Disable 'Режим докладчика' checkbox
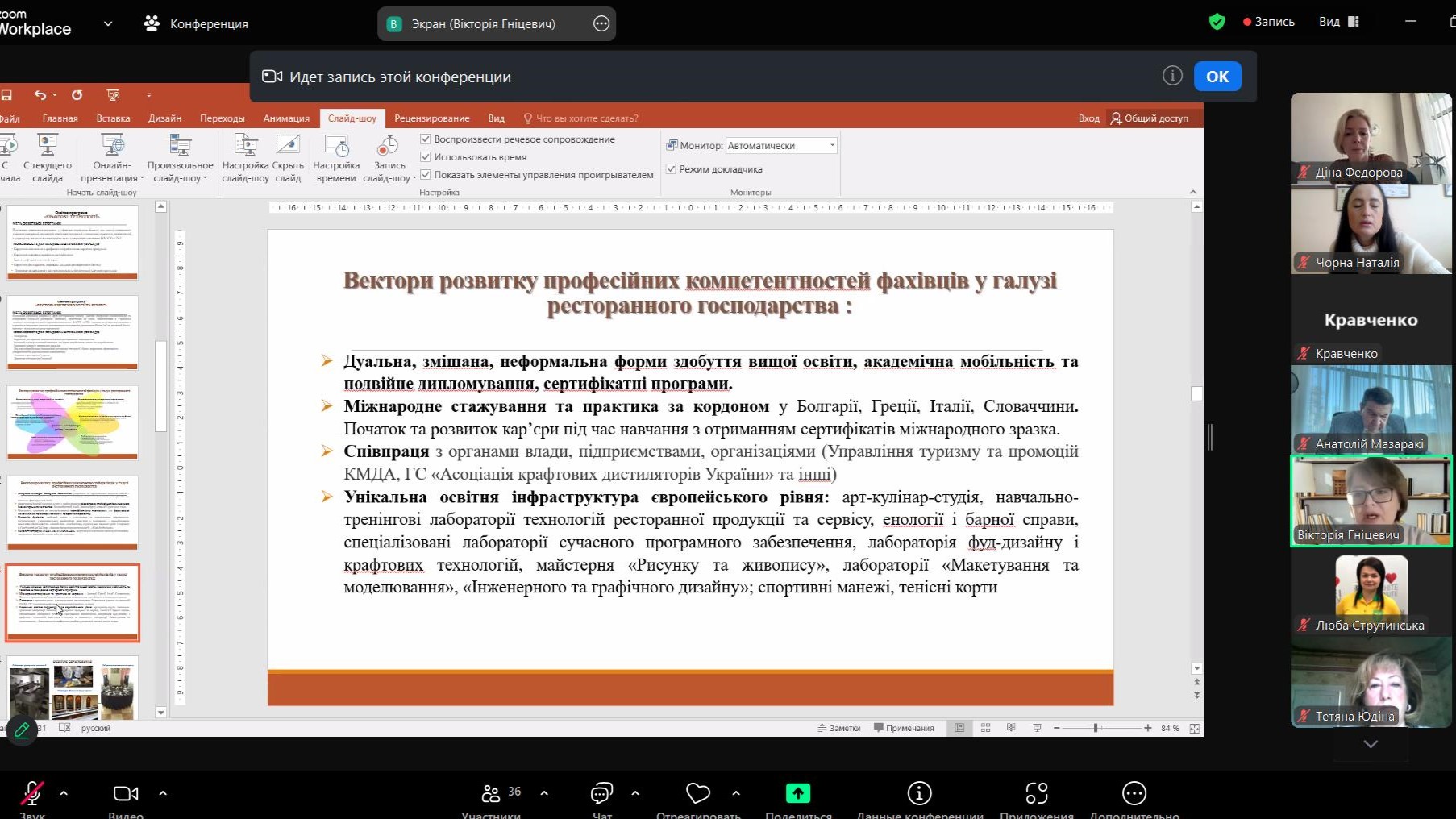The height and width of the screenshot is (819, 1456). [x=671, y=169]
